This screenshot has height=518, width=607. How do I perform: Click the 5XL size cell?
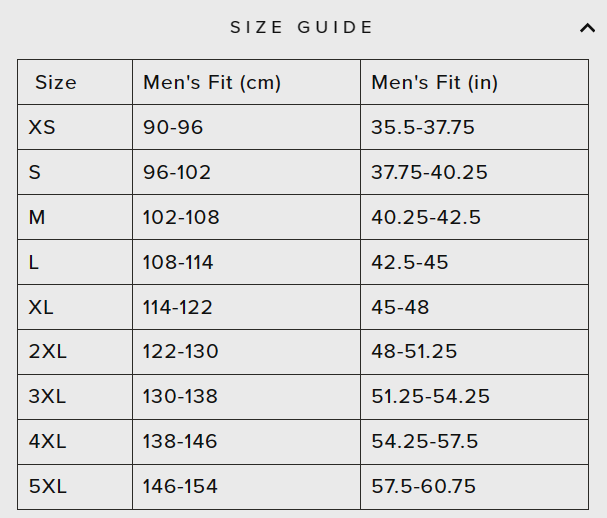47,487
